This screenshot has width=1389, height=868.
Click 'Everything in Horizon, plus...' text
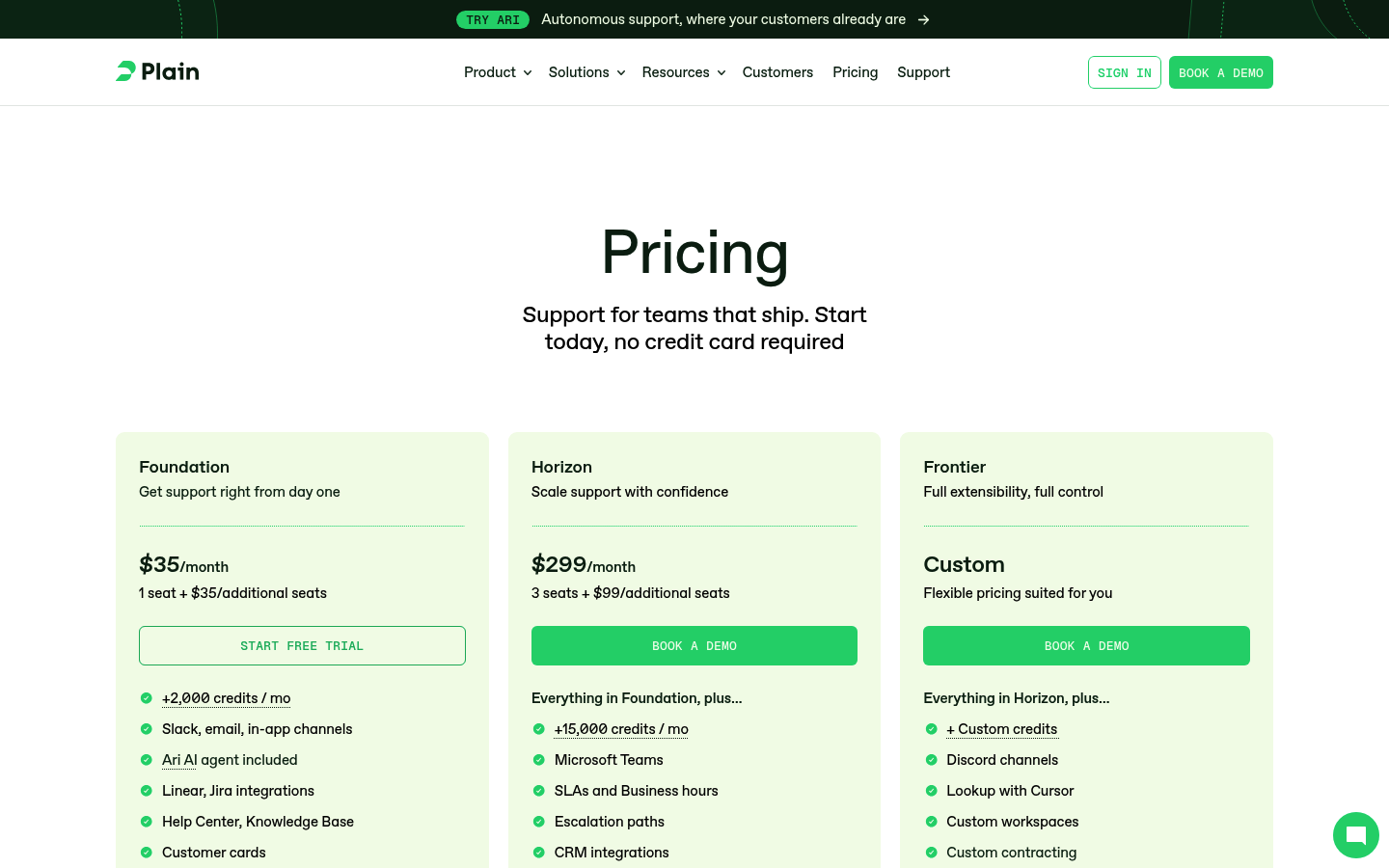[x=1017, y=698]
